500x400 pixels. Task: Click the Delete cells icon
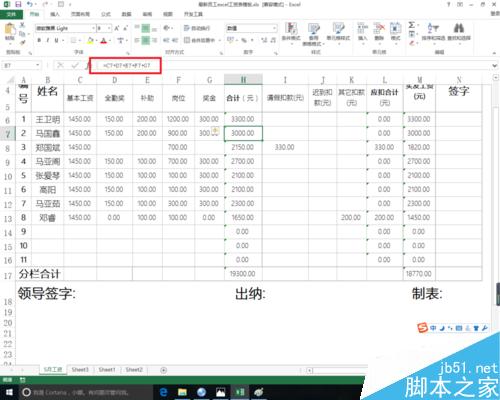(x=379, y=31)
